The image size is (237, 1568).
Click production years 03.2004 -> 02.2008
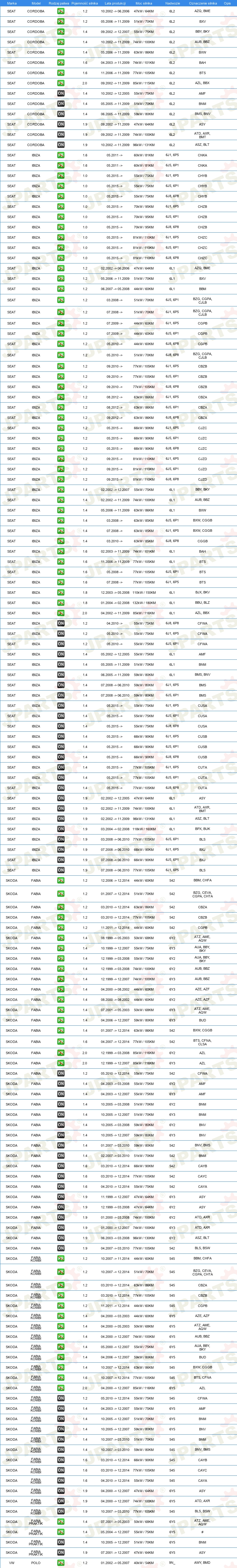coord(115,829)
